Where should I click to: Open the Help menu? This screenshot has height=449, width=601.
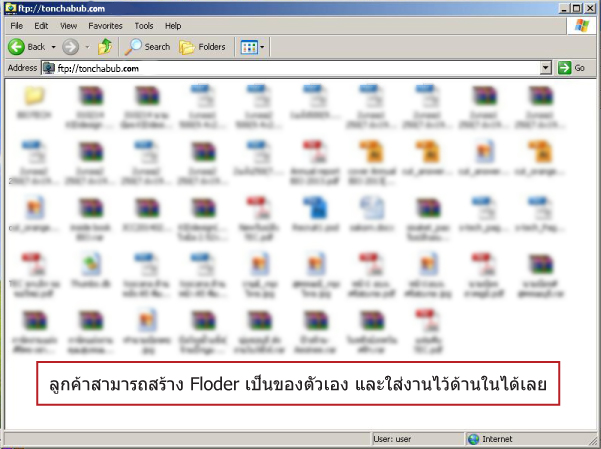click(x=173, y=25)
